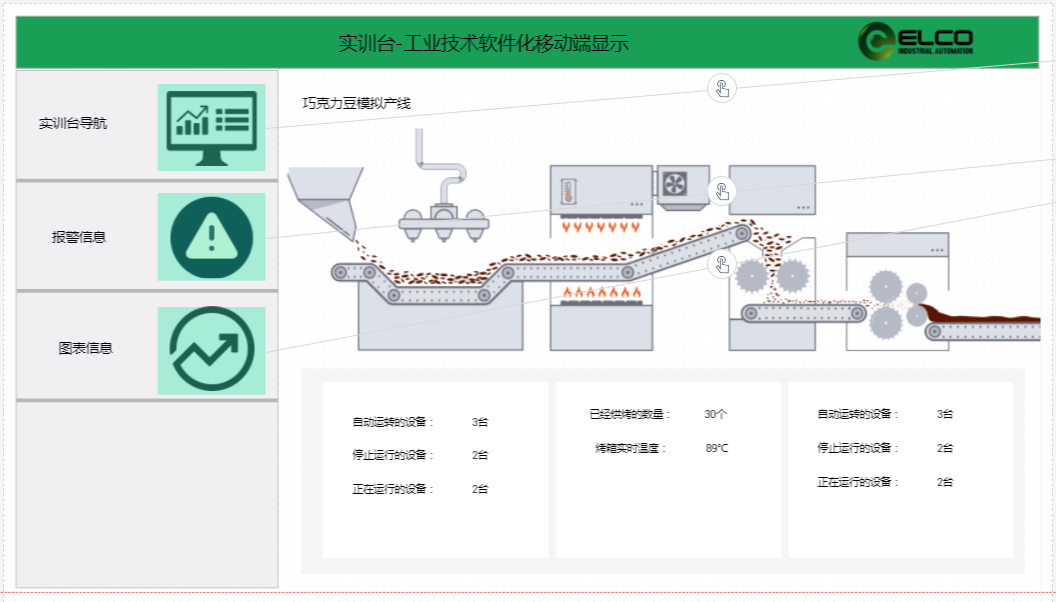This screenshot has width=1056, height=602.
Task: Select the 烤箱实时温度 89℃ reading
Action: coord(717,448)
